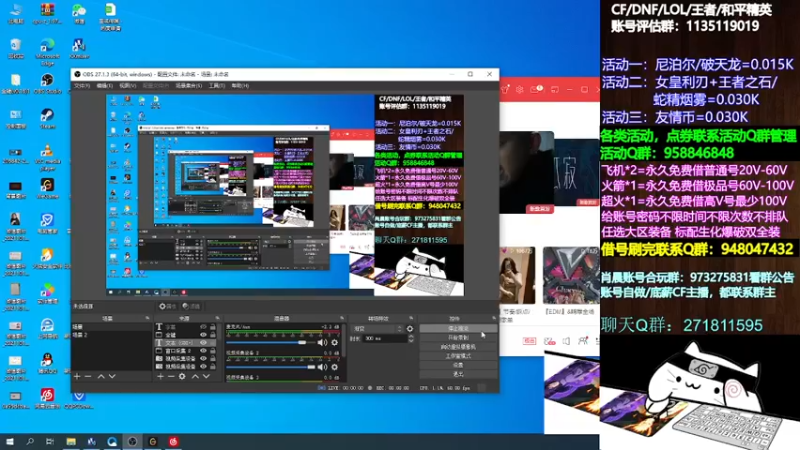This screenshot has width=800, height=450.
Task: Select 场景 2 in the scenes list
Action: tap(111, 335)
